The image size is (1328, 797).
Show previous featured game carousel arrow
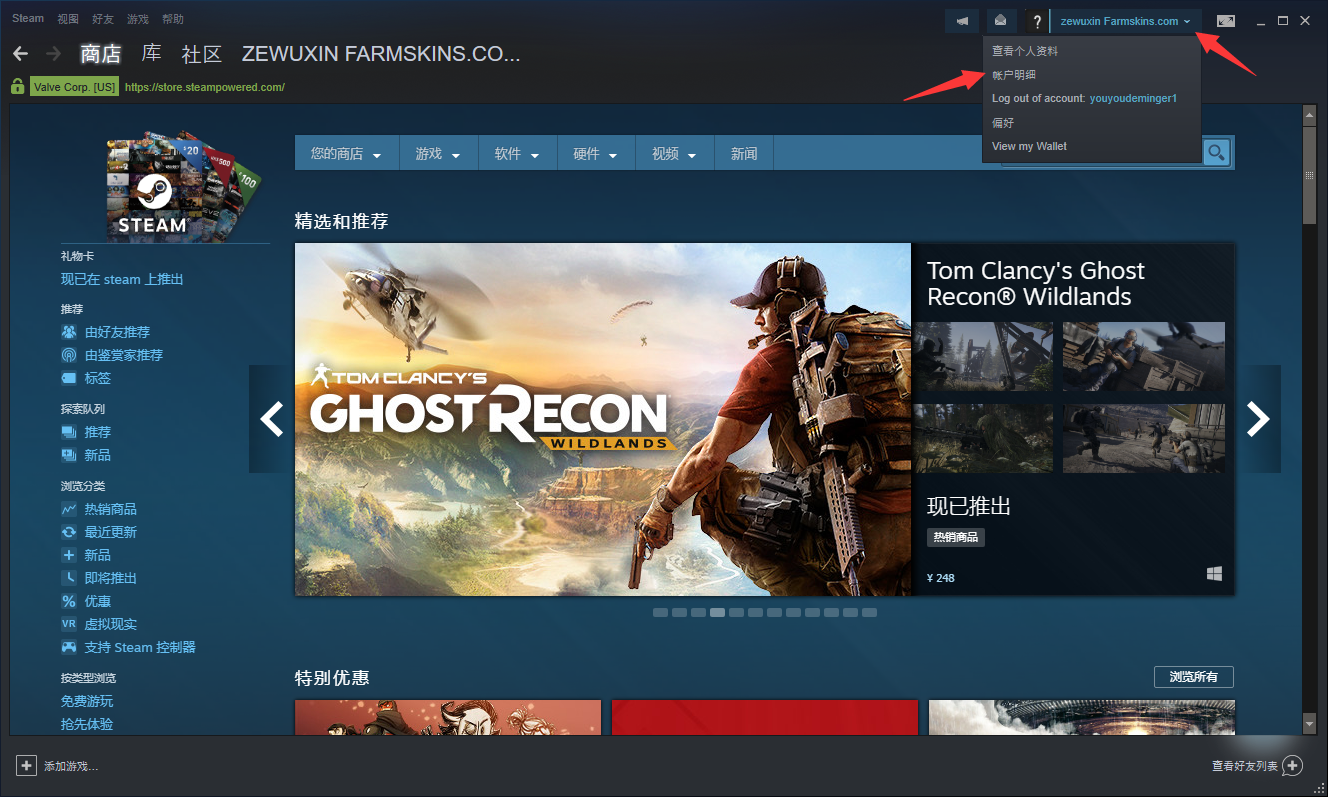pyautogui.click(x=271, y=419)
